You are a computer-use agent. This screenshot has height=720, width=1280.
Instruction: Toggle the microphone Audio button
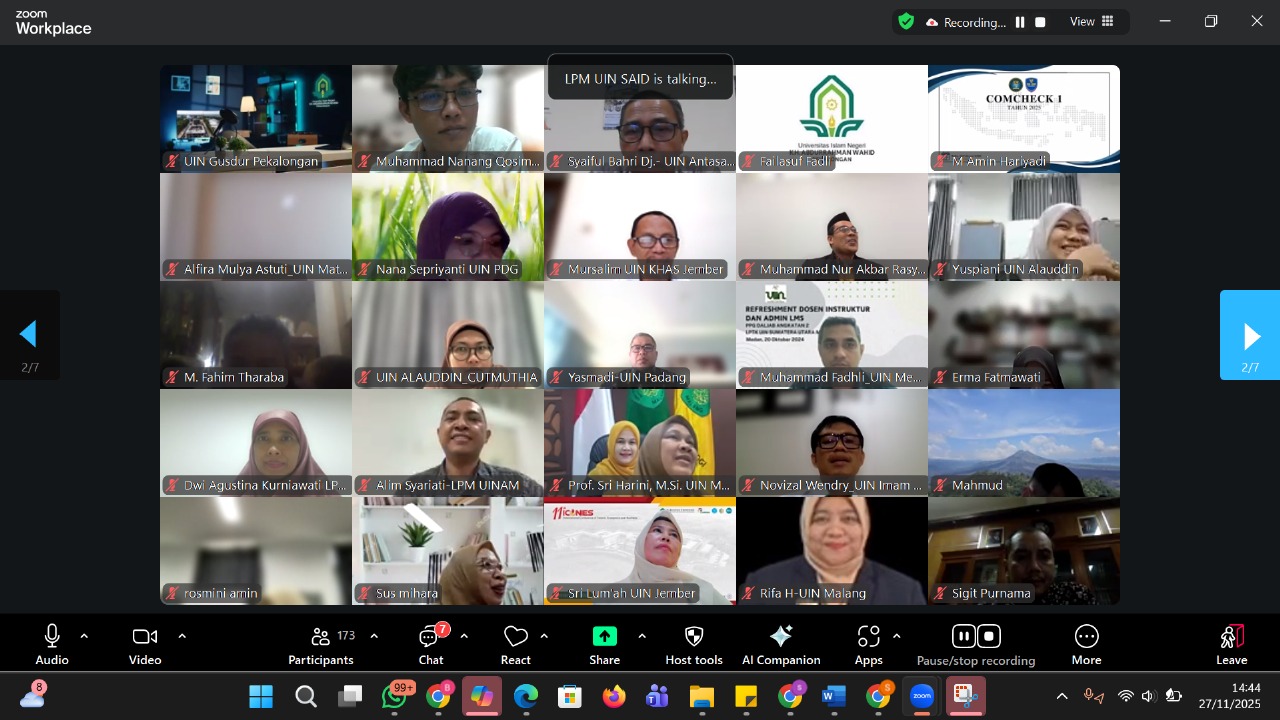[52, 644]
